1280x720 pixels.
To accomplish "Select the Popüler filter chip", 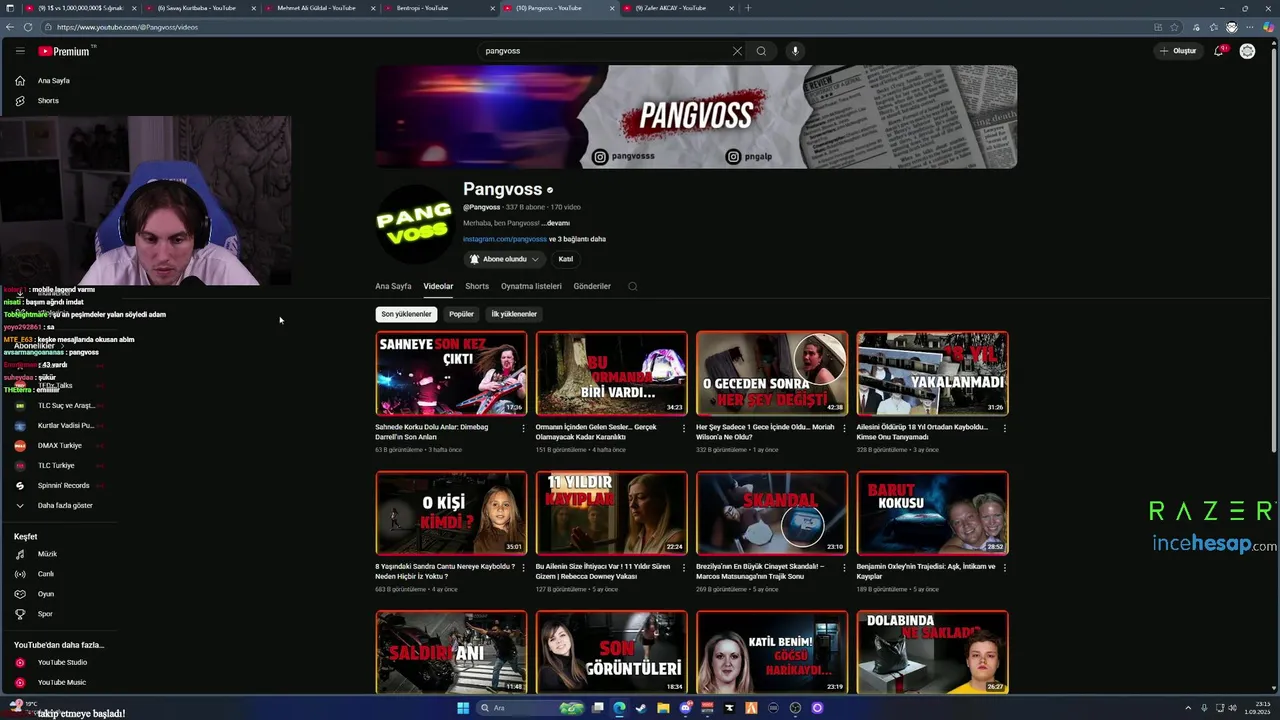I will 461,314.
